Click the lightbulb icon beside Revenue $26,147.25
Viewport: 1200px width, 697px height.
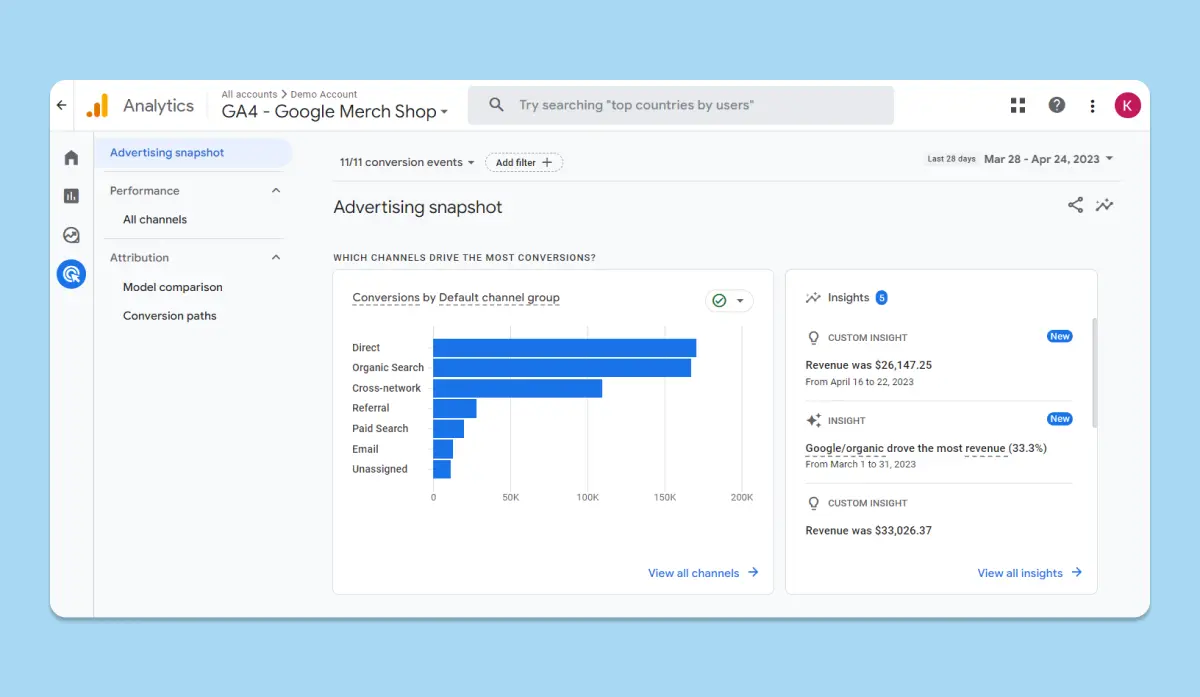(813, 338)
